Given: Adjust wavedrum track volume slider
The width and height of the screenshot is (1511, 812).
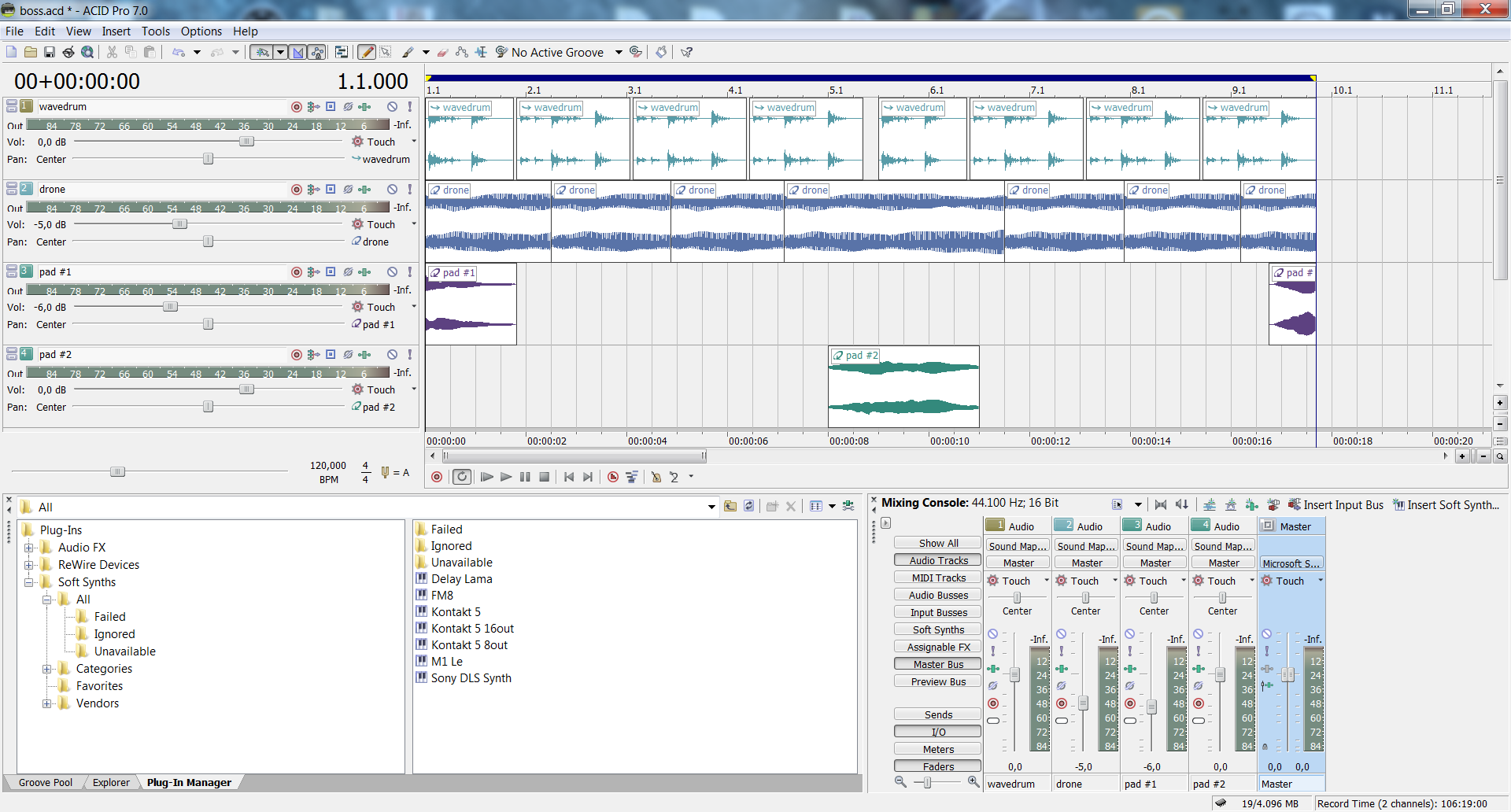Looking at the screenshot, I should point(246,142).
